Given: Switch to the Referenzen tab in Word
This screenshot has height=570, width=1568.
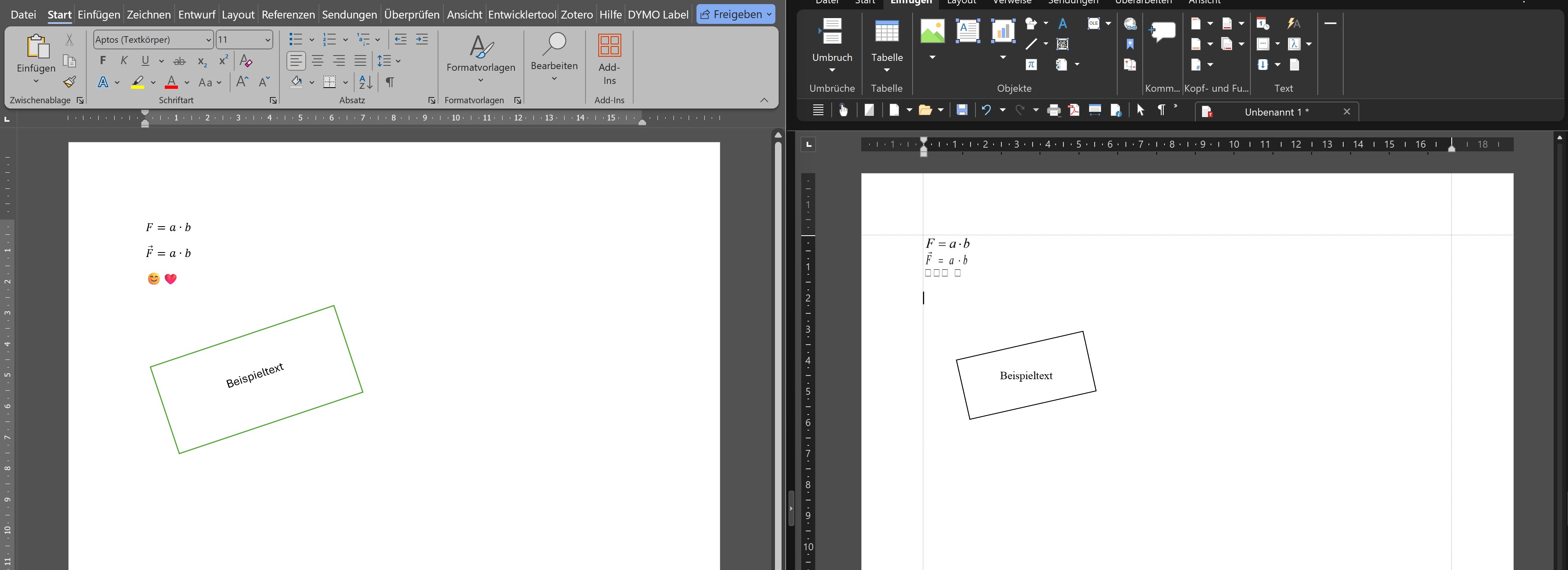Looking at the screenshot, I should click(288, 15).
